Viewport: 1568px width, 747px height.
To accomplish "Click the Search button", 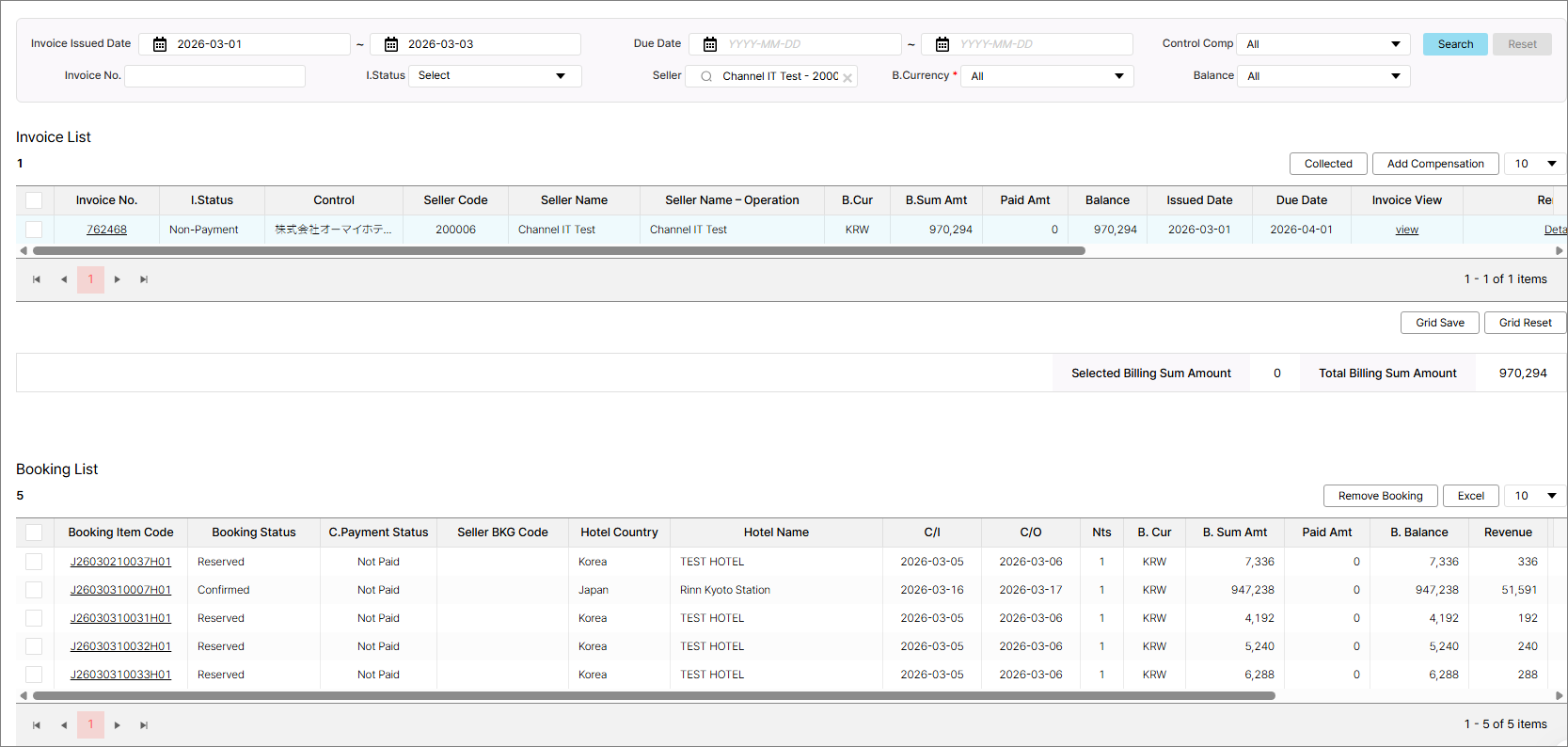I will [x=1454, y=44].
